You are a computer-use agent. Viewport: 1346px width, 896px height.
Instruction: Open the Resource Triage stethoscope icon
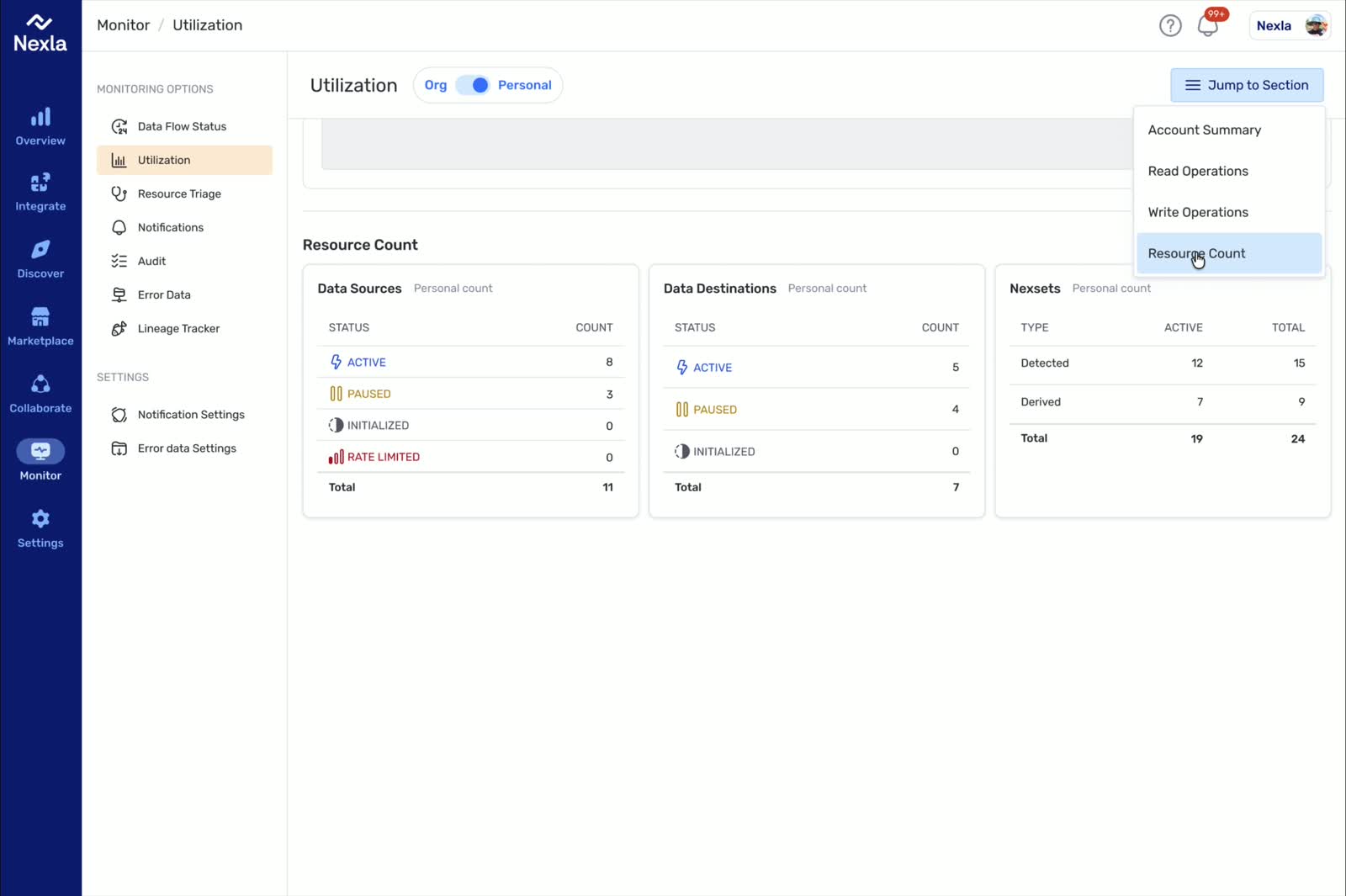tap(121, 194)
